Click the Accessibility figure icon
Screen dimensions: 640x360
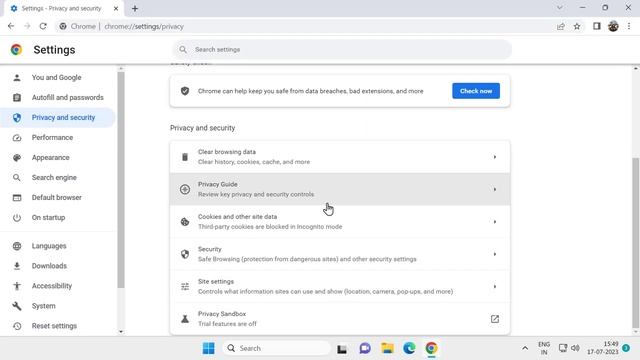[17, 286]
